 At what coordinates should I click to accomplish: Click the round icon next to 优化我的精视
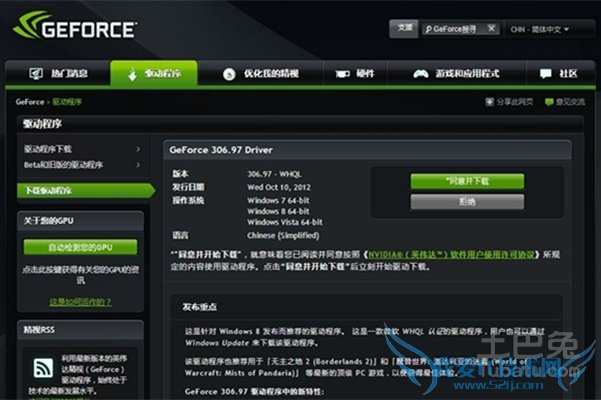point(229,74)
